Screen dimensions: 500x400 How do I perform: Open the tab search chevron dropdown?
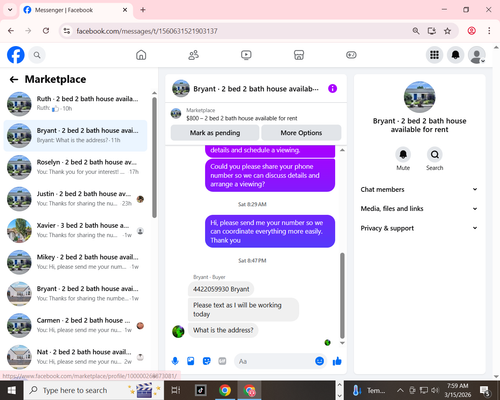(x=10, y=10)
